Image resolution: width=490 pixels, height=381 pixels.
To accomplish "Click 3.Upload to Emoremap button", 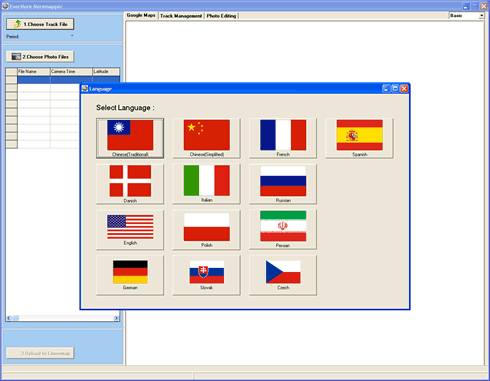I will click(x=40, y=353).
